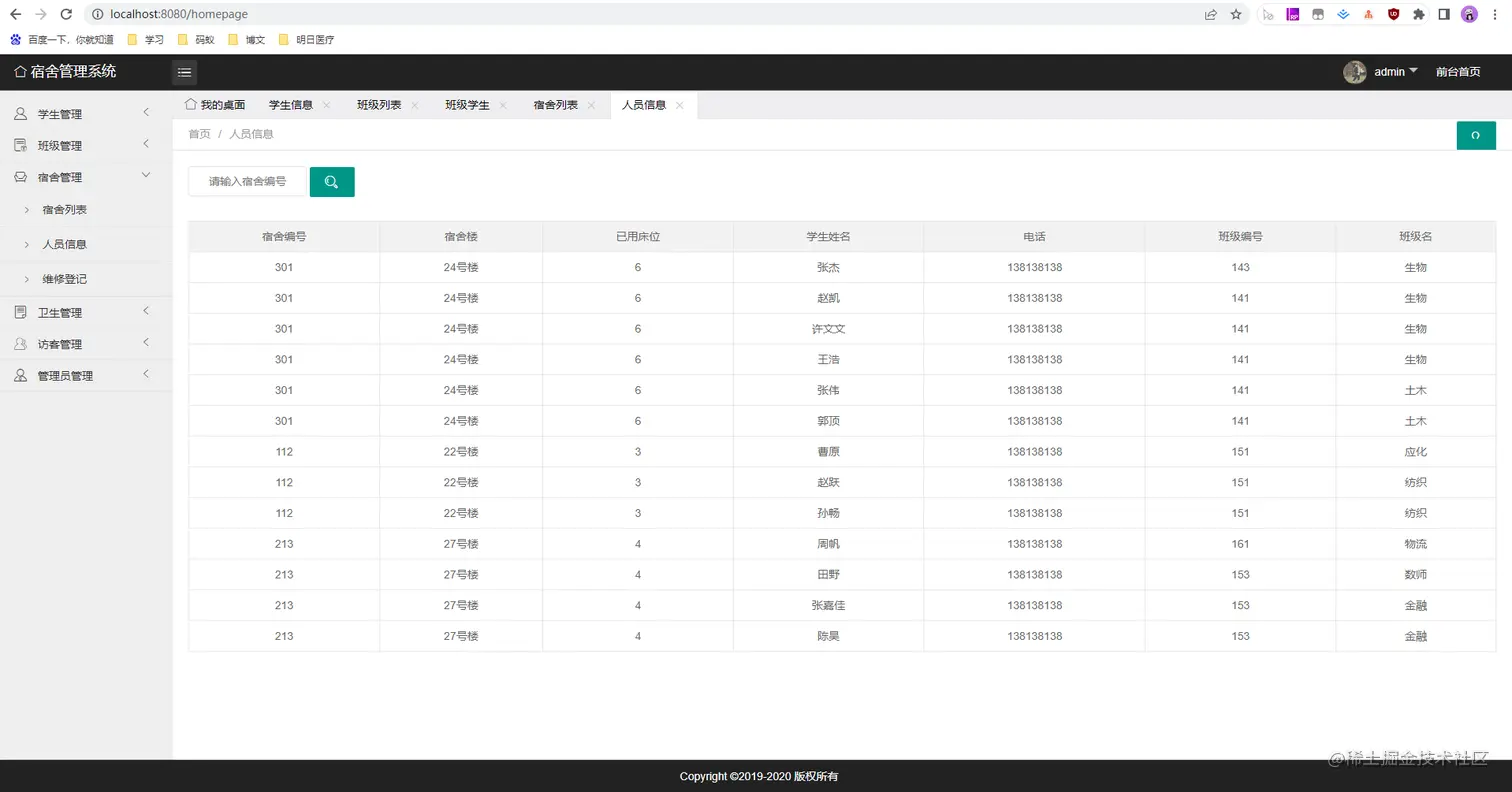This screenshot has width=1512, height=792.
Task: Switch to the 学生信息 tab
Action: (291, 105)
